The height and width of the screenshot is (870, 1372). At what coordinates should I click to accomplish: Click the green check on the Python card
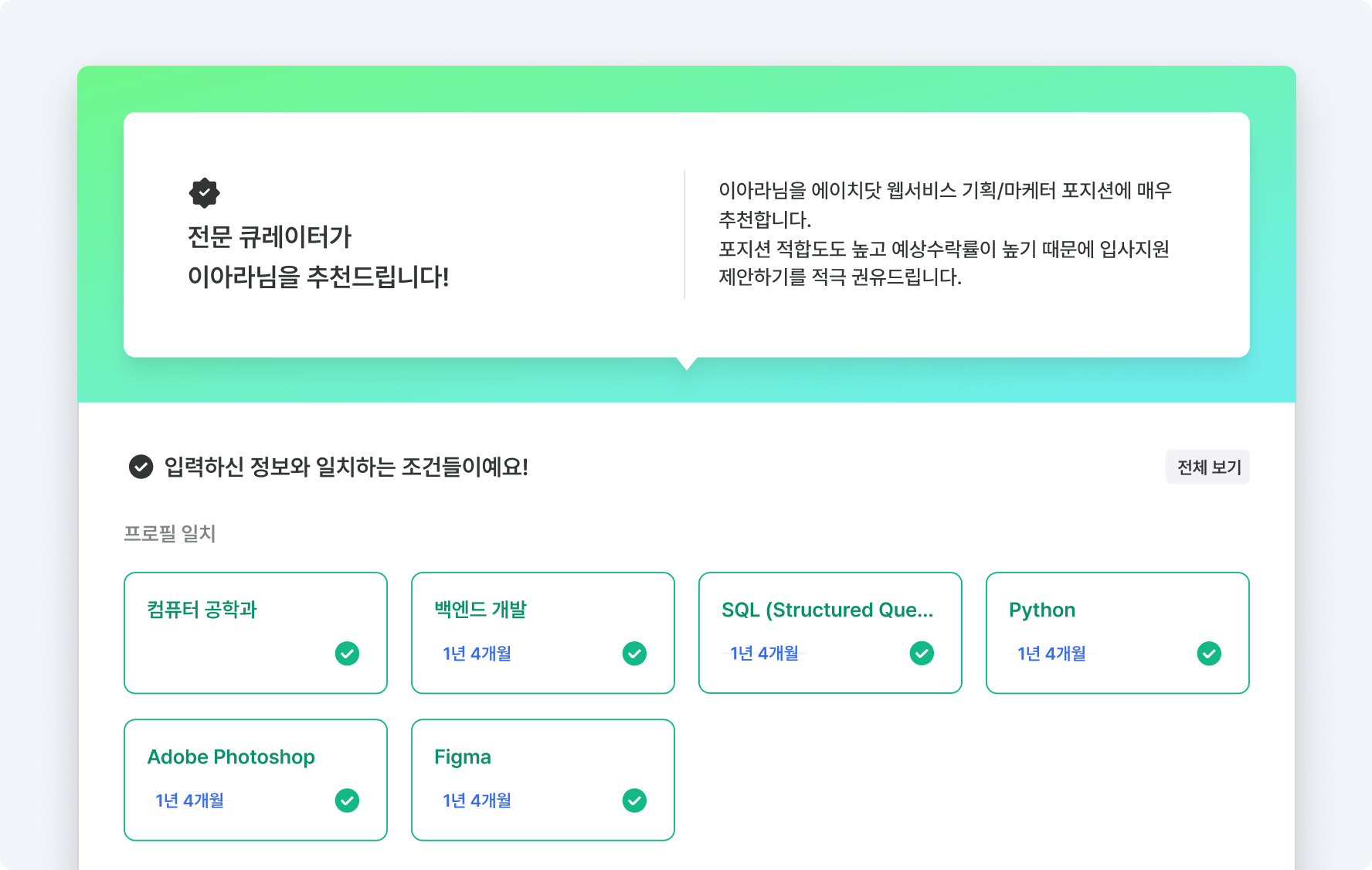[x=1209, y=654]
